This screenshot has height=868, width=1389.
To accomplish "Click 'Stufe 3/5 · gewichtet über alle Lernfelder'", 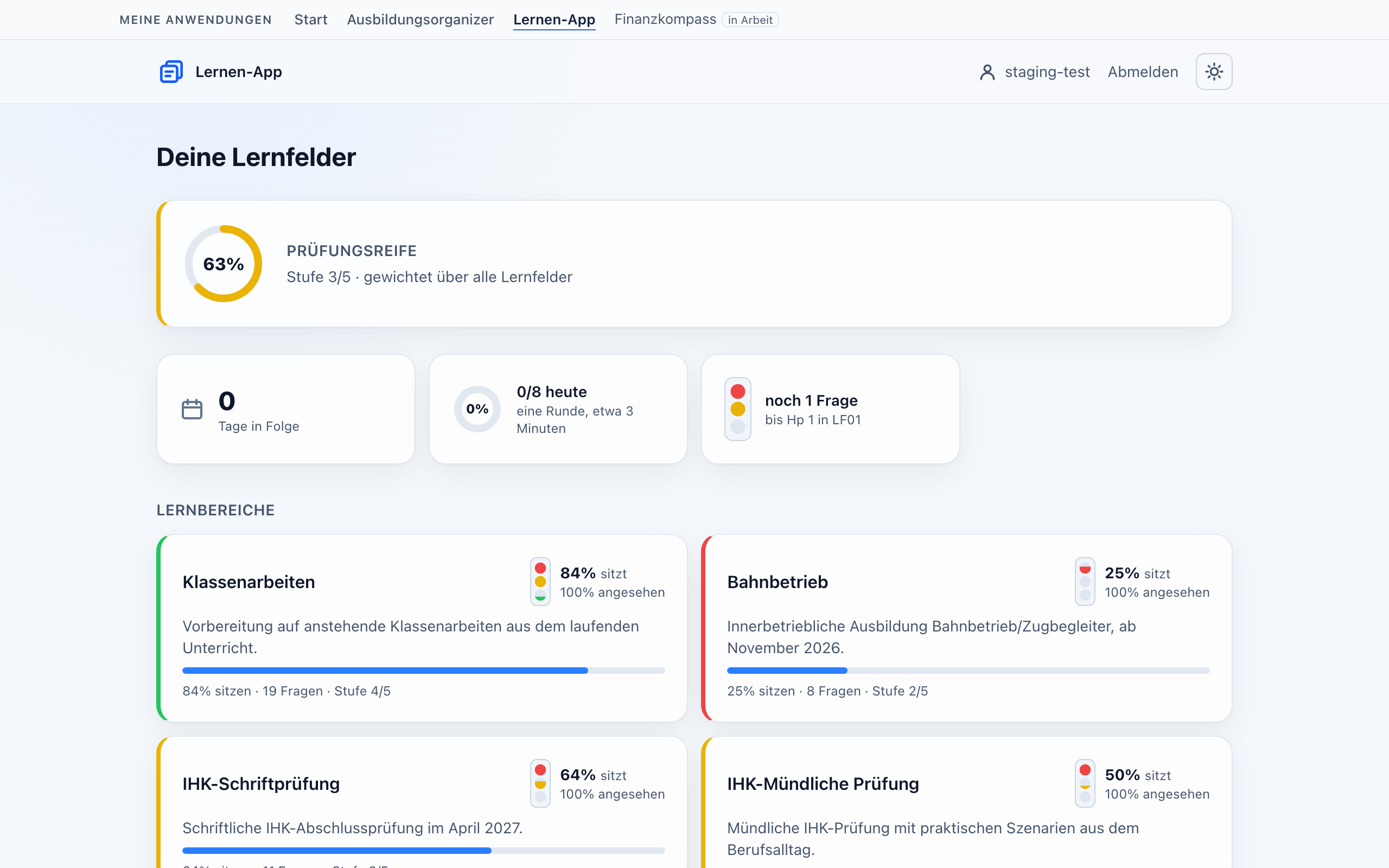I will tap(429, 277).
